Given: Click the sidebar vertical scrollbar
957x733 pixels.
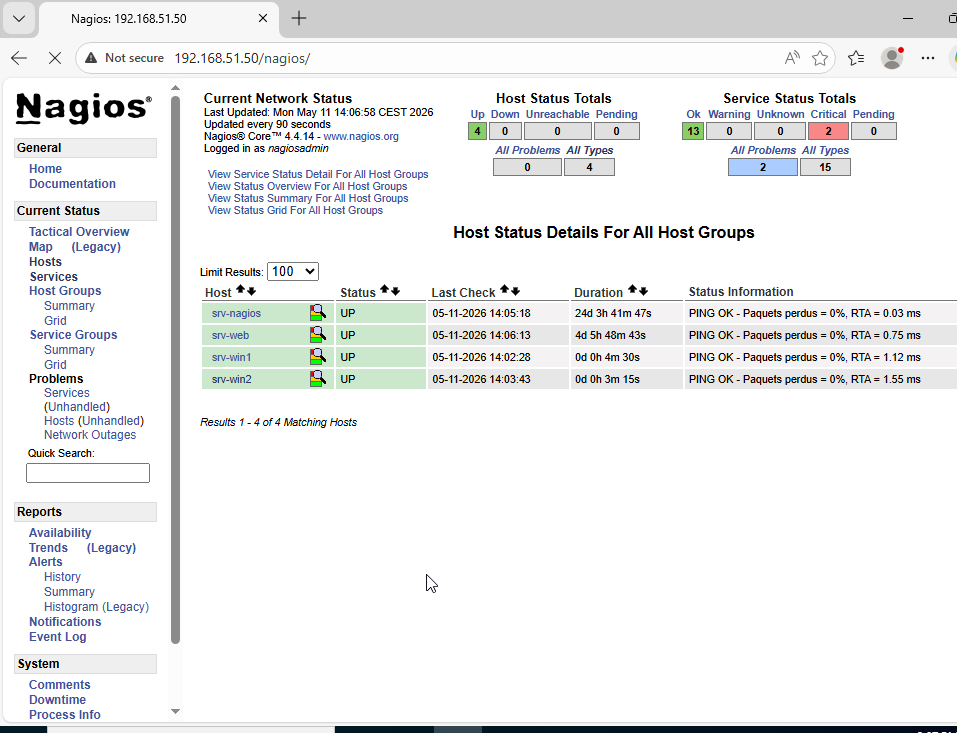Looking at the screenshot, I should click(x=176, y=370).
